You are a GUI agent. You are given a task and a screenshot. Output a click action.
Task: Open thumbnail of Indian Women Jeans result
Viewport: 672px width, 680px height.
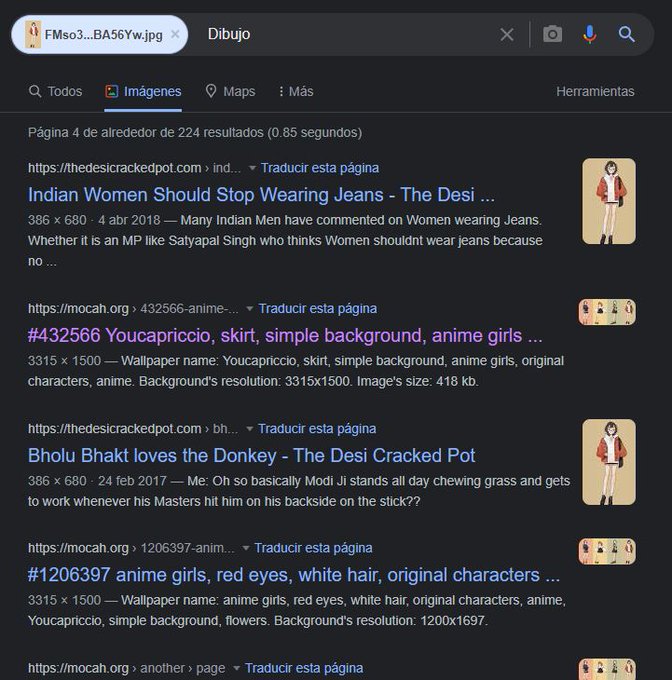point(609,201)
